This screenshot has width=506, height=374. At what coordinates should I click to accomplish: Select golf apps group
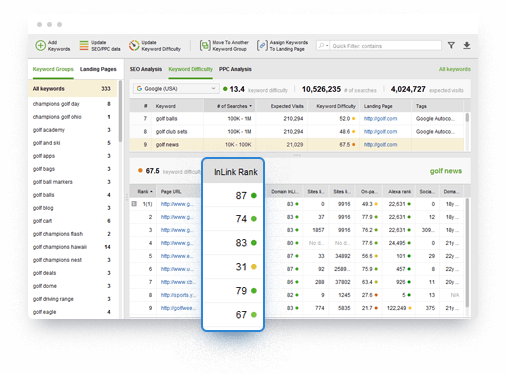73,156
